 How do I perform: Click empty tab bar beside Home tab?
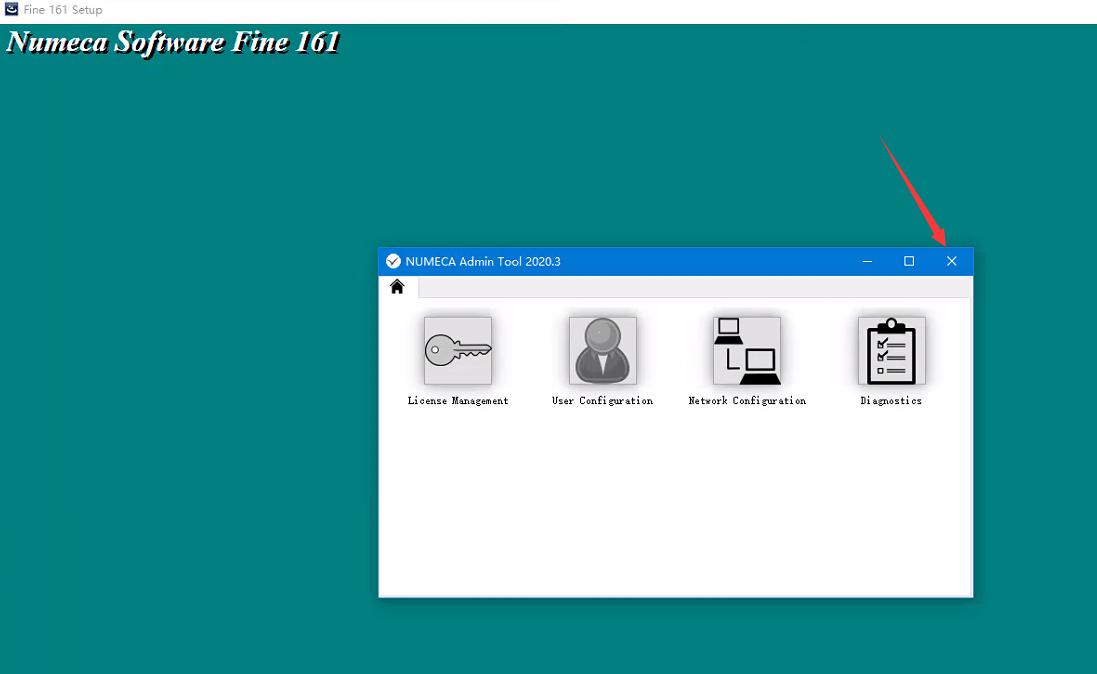[690, 288]
